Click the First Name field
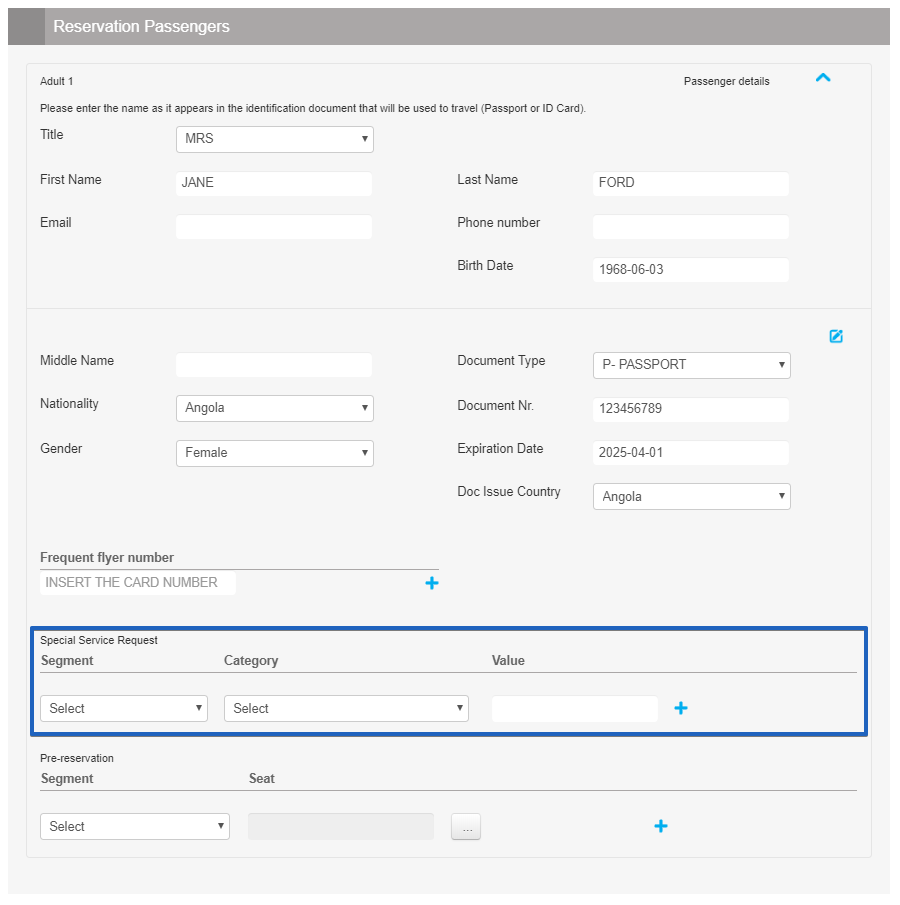Screen dimensions: 900x905 pyautogui.click(x=274, y=183)
